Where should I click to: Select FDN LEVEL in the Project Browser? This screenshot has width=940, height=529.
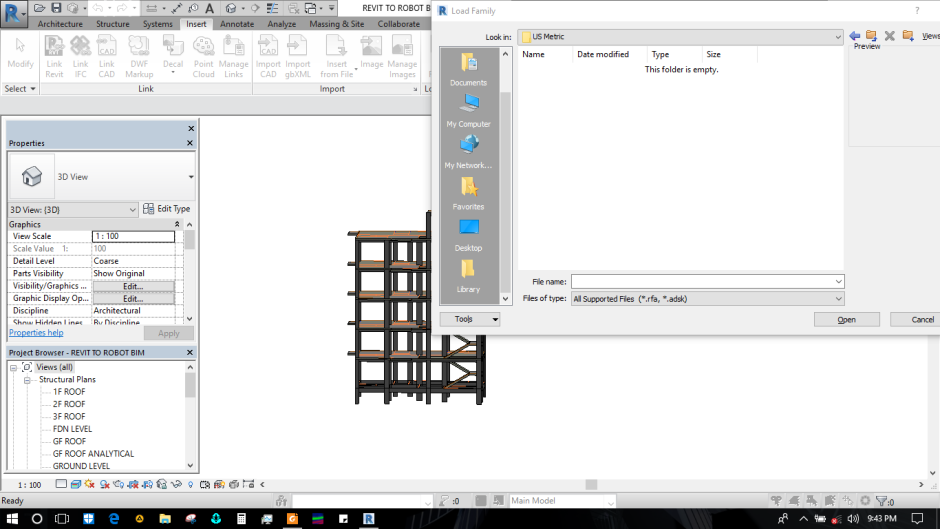[72, 429]
